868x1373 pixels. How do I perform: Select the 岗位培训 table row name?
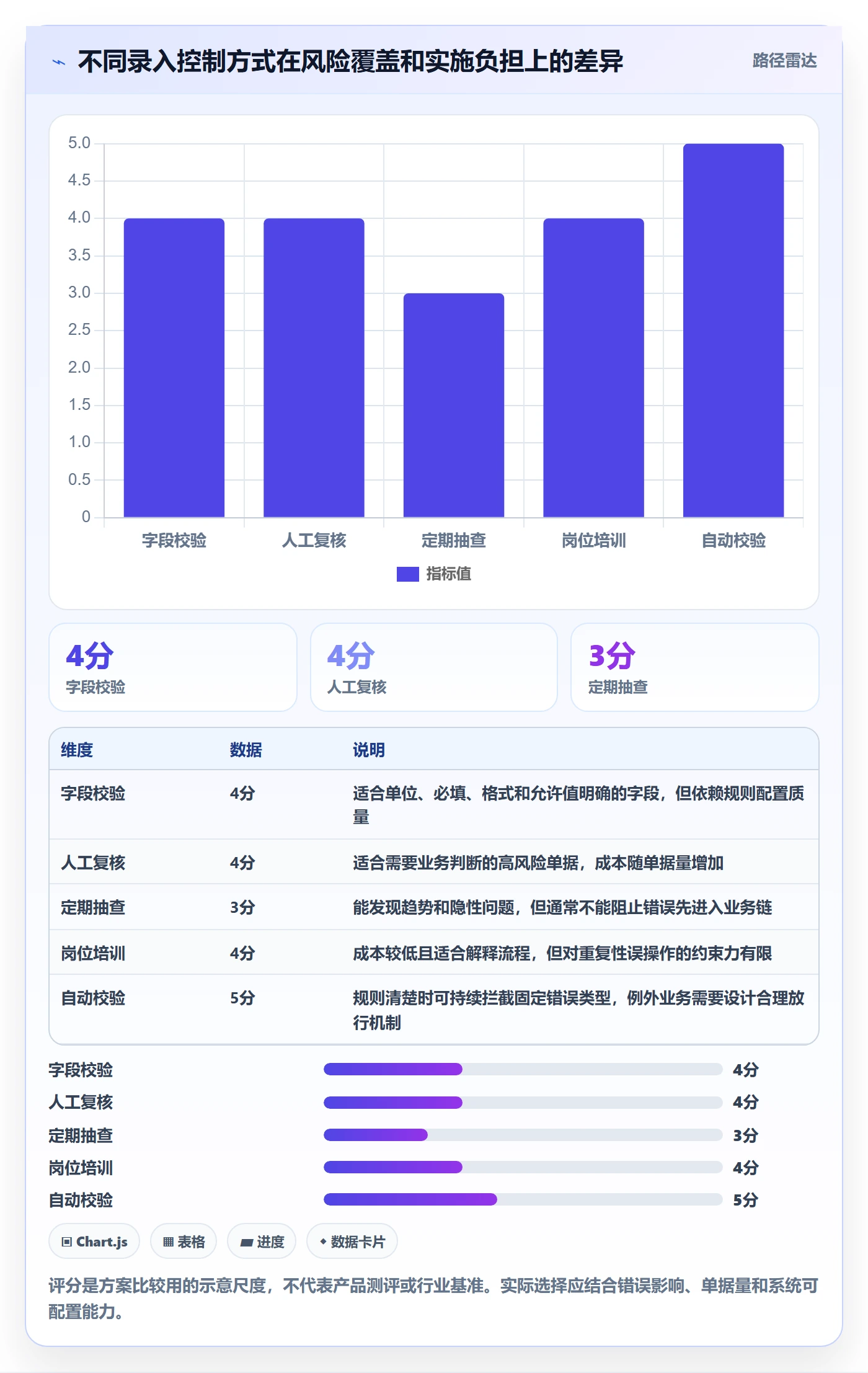click(93, 953)
